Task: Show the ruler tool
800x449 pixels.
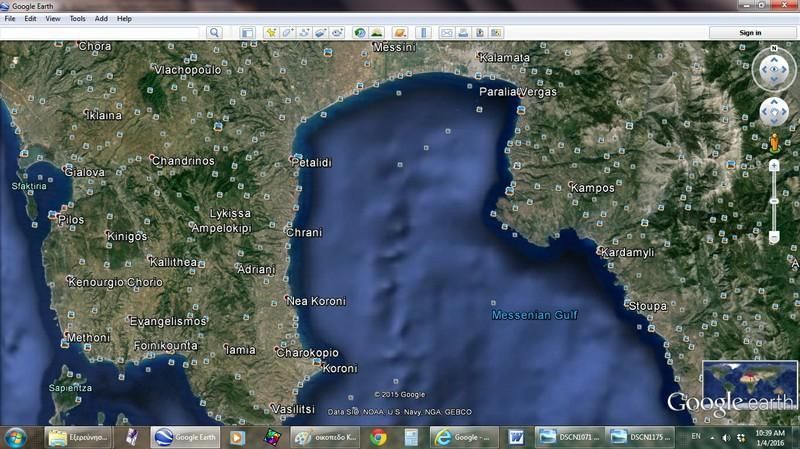Action: (x=422, y=33)
